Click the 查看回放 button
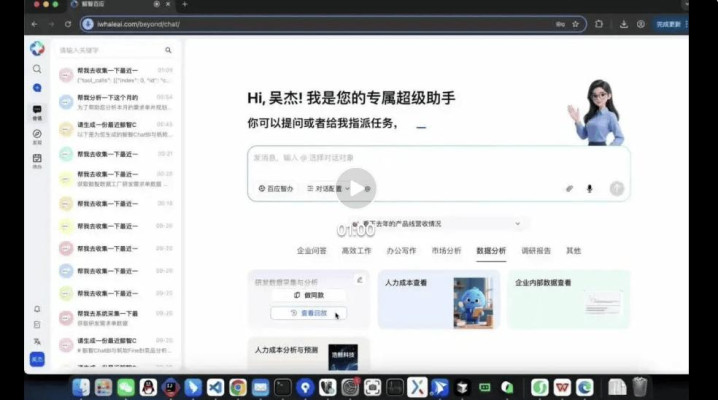This screenshot has height=400, width=718. [x=309, y=313]
